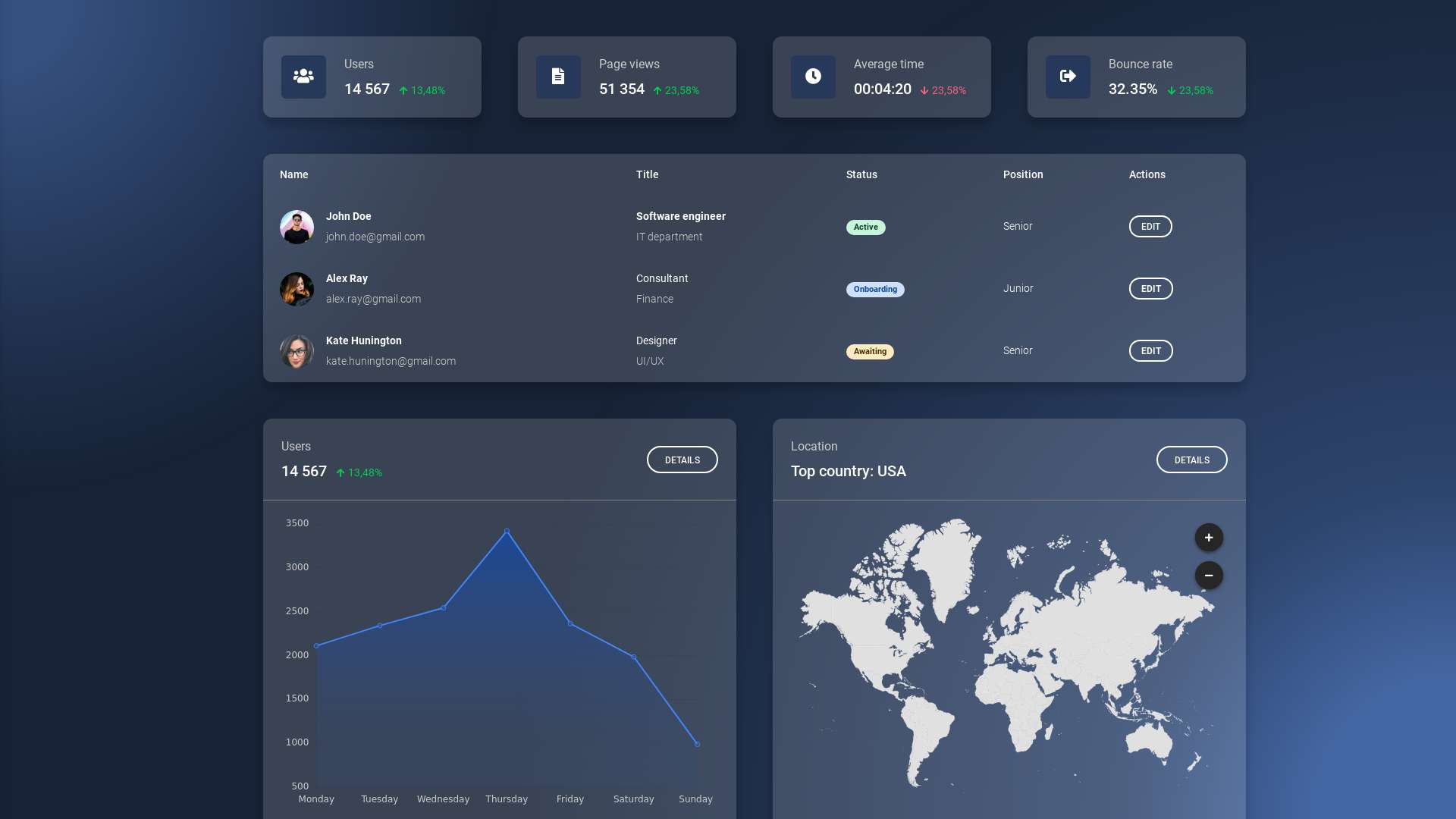Edit Alex Ray's row

pyautogui.click(x=1150, y=289)
